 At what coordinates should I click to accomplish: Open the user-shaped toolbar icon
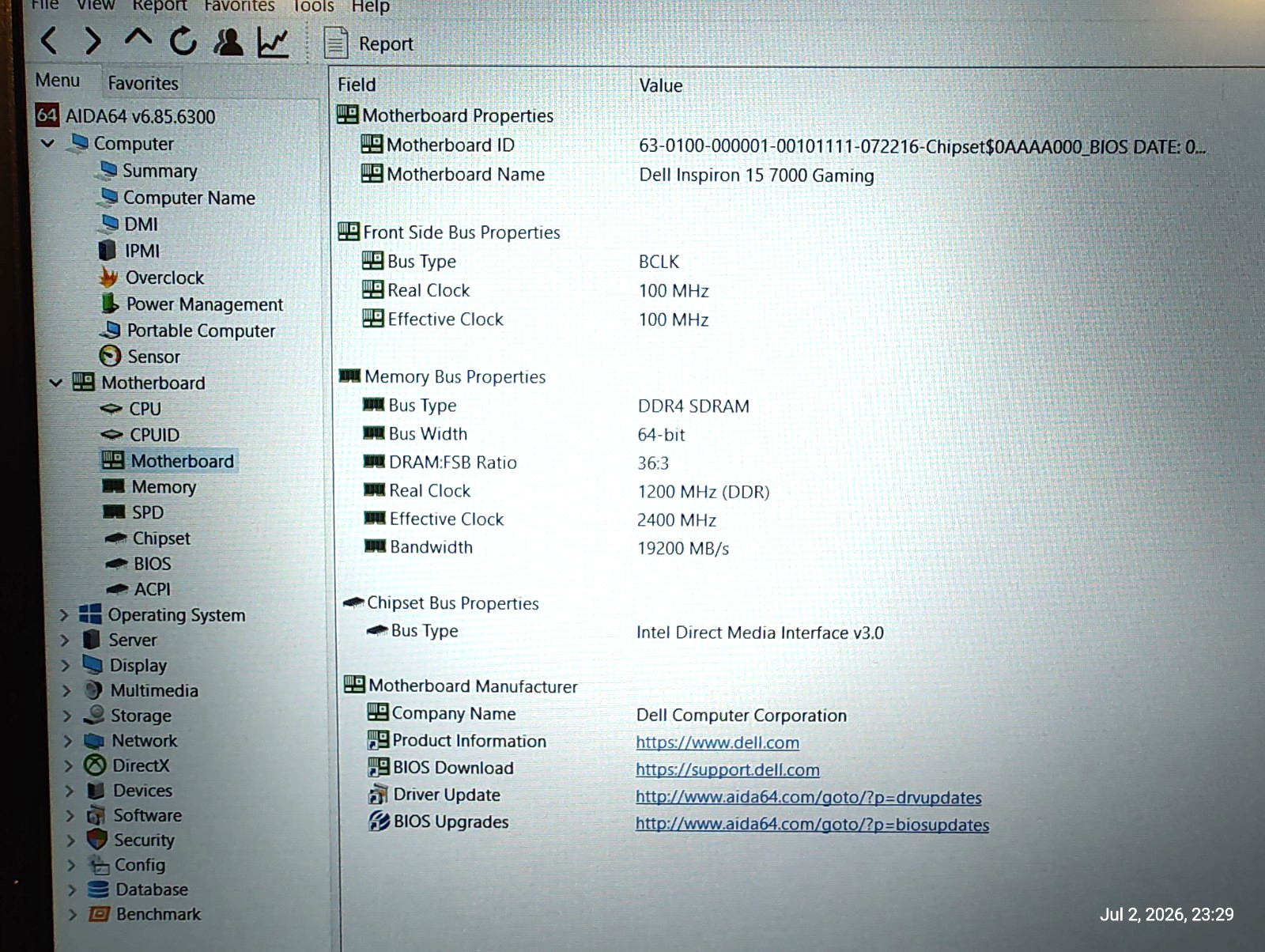tap(228, 42)
